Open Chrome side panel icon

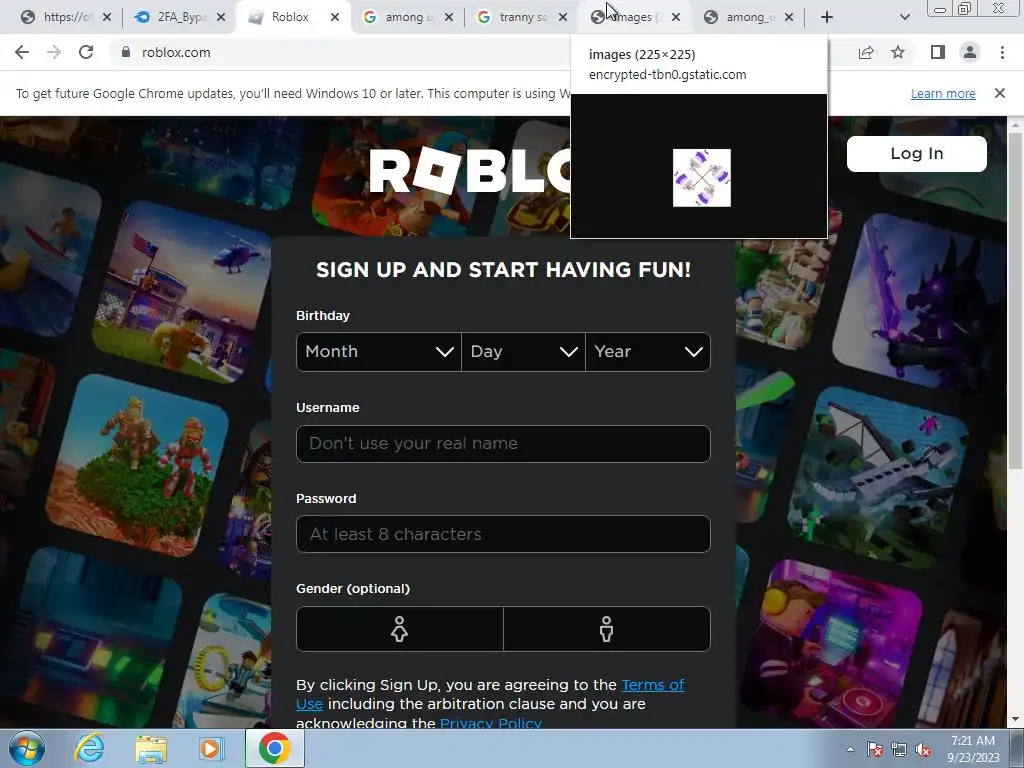(x=938, y=52)
